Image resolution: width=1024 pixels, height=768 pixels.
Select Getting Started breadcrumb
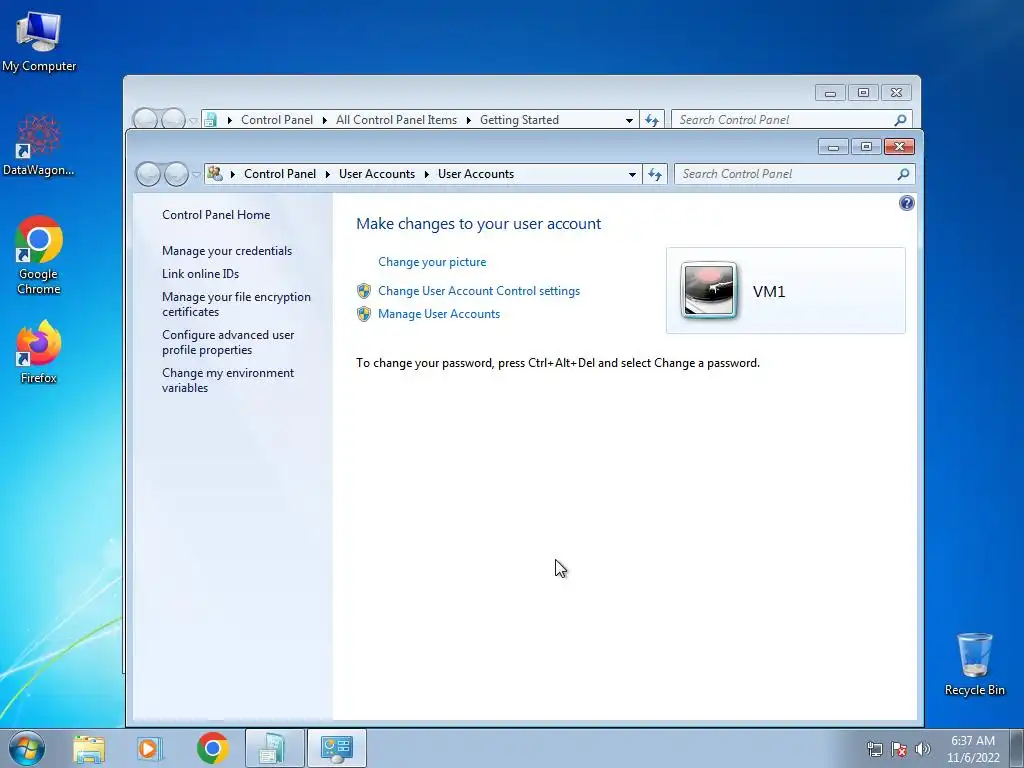(x=519, y=120)
